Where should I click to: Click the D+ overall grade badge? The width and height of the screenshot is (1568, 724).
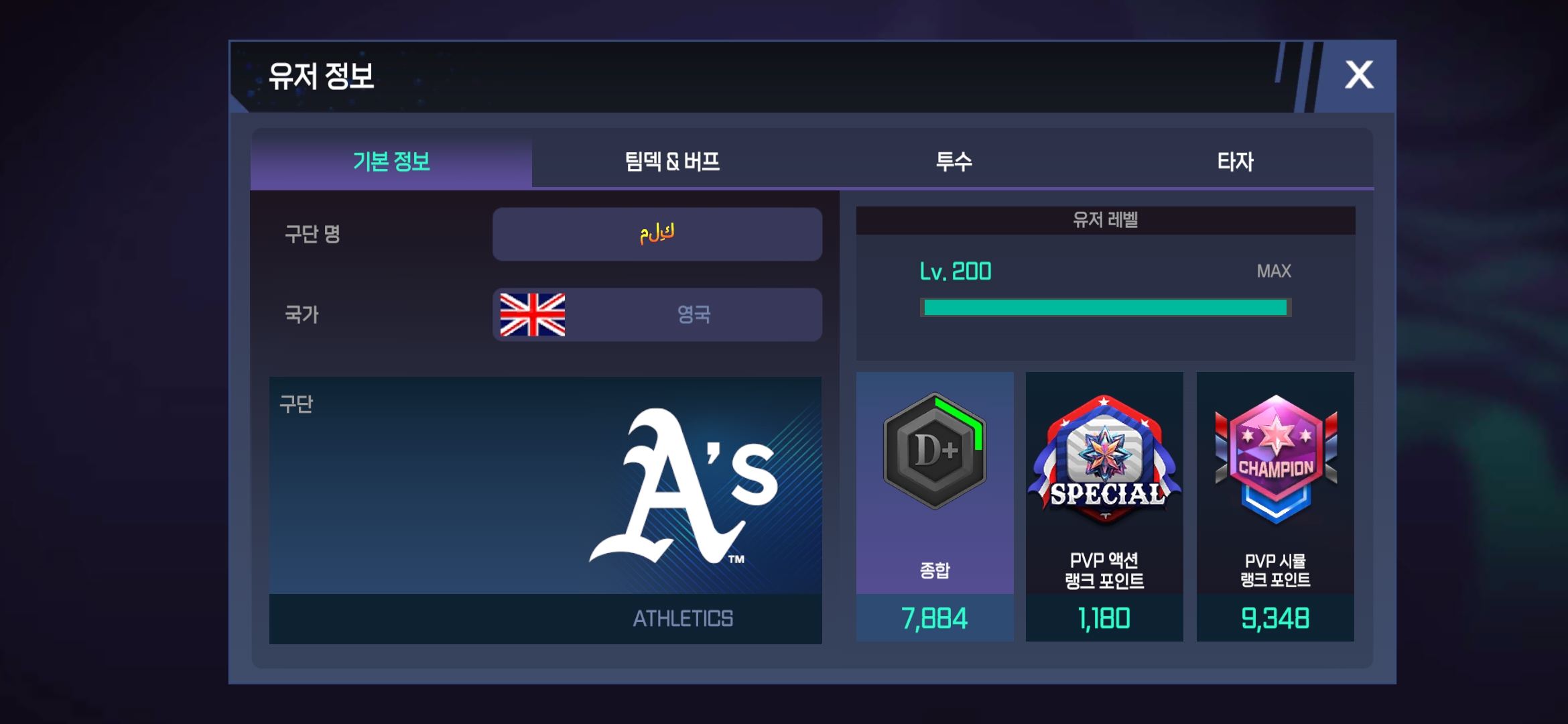[x=935, y=451]
